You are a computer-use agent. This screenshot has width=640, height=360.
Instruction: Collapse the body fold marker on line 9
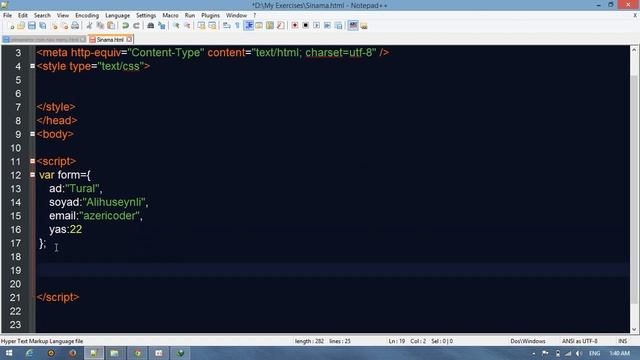pos(32,134)
